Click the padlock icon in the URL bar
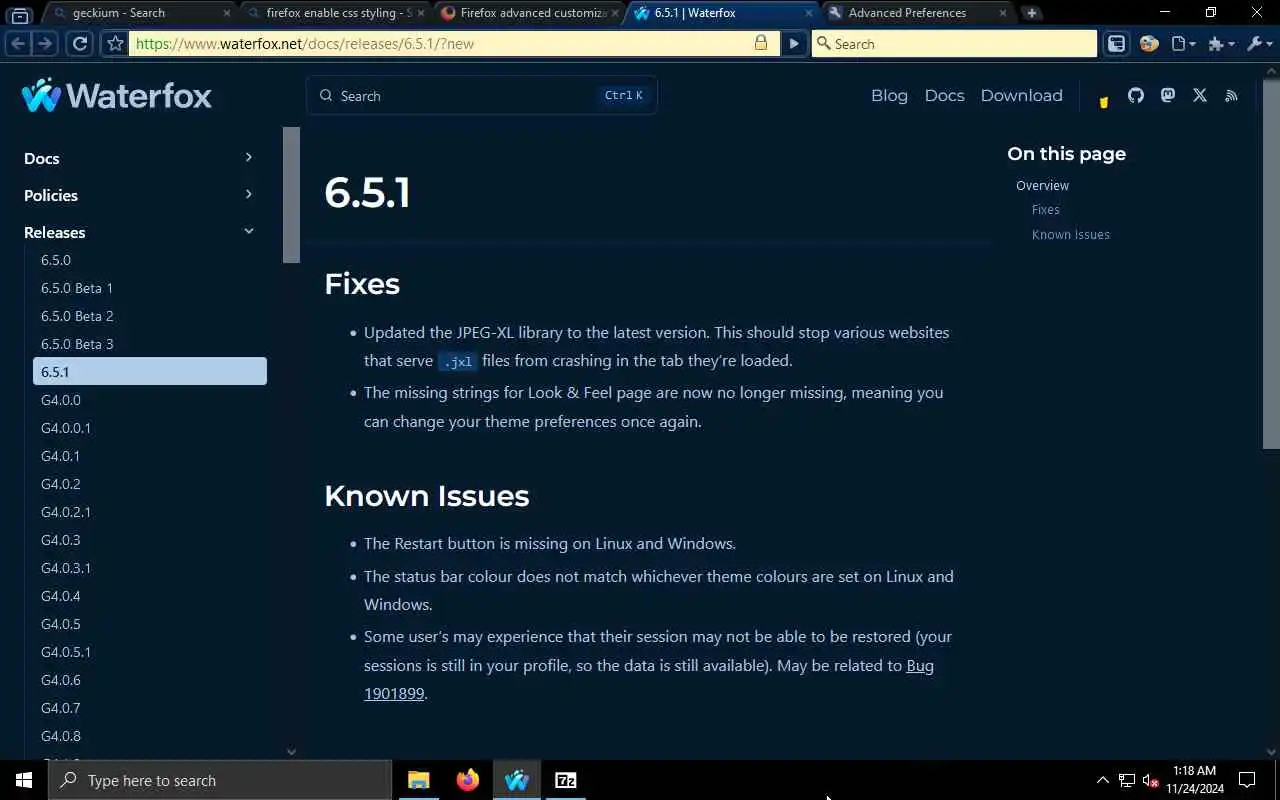 coord(761,43)
